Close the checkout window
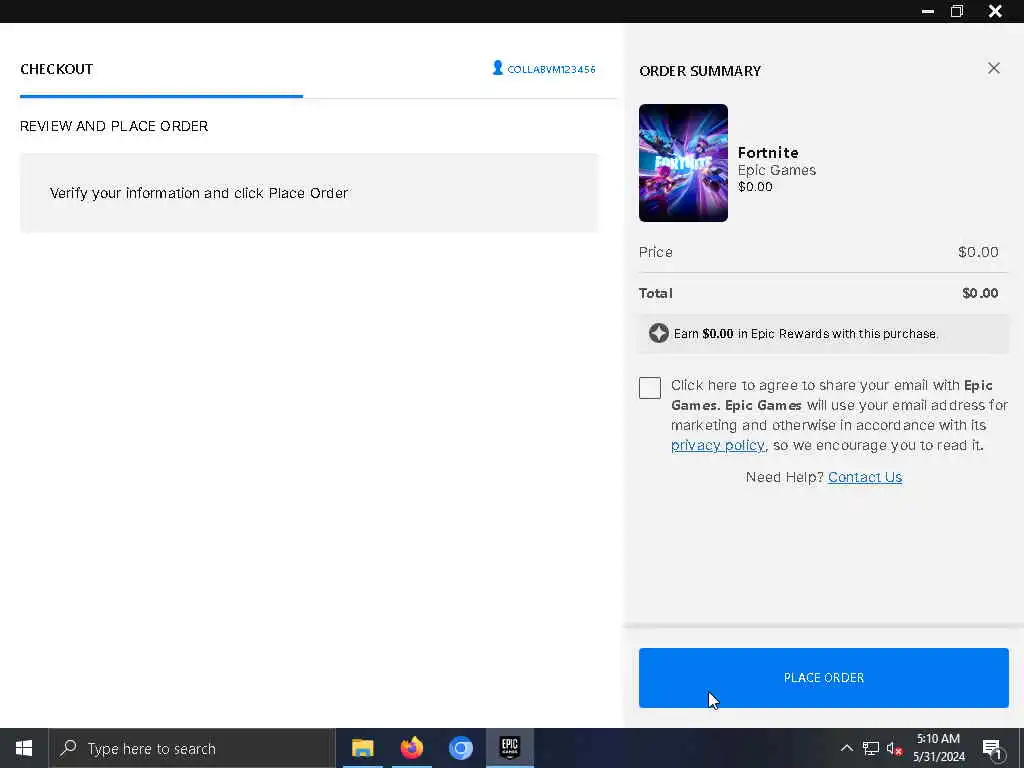Screen dimensions: 1024x768 [995, 11]
